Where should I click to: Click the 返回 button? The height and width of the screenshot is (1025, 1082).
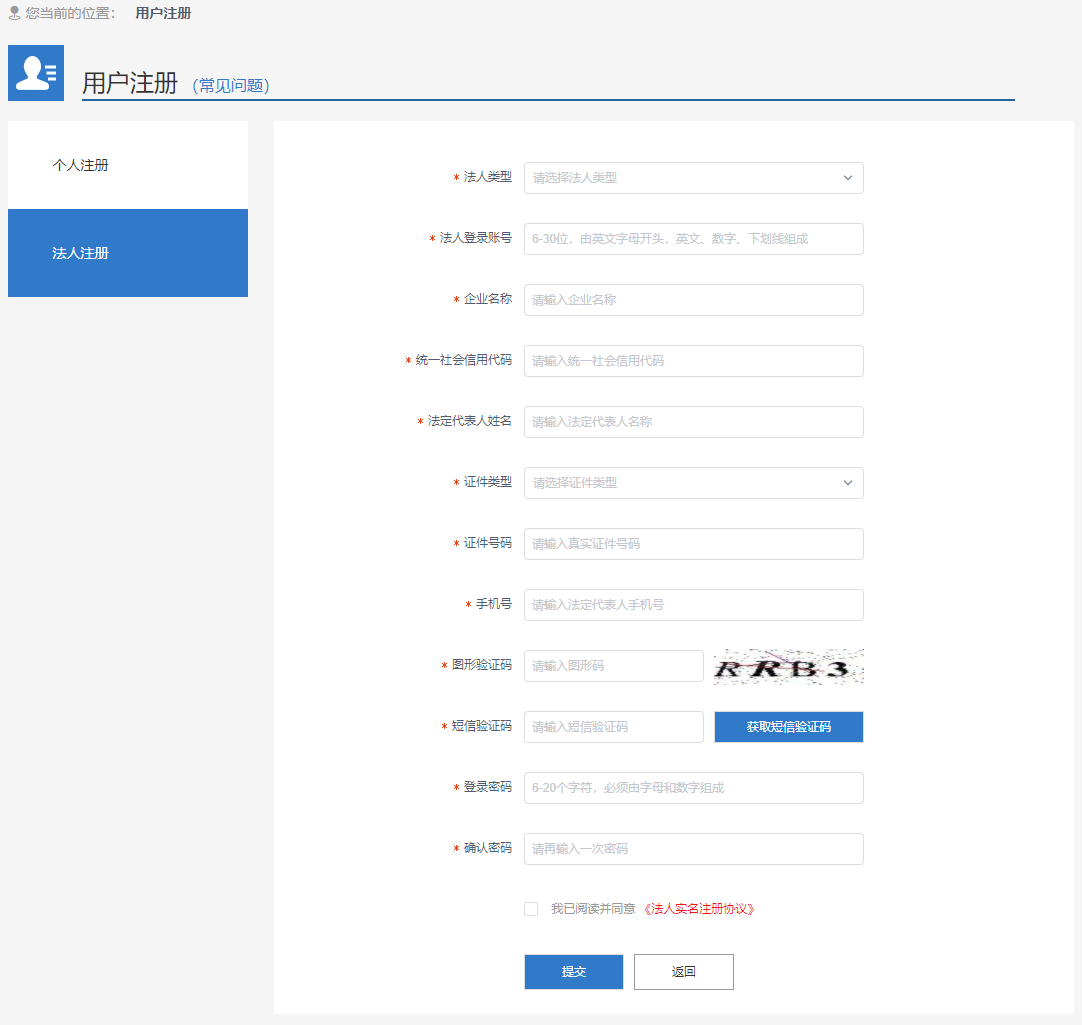684,972
